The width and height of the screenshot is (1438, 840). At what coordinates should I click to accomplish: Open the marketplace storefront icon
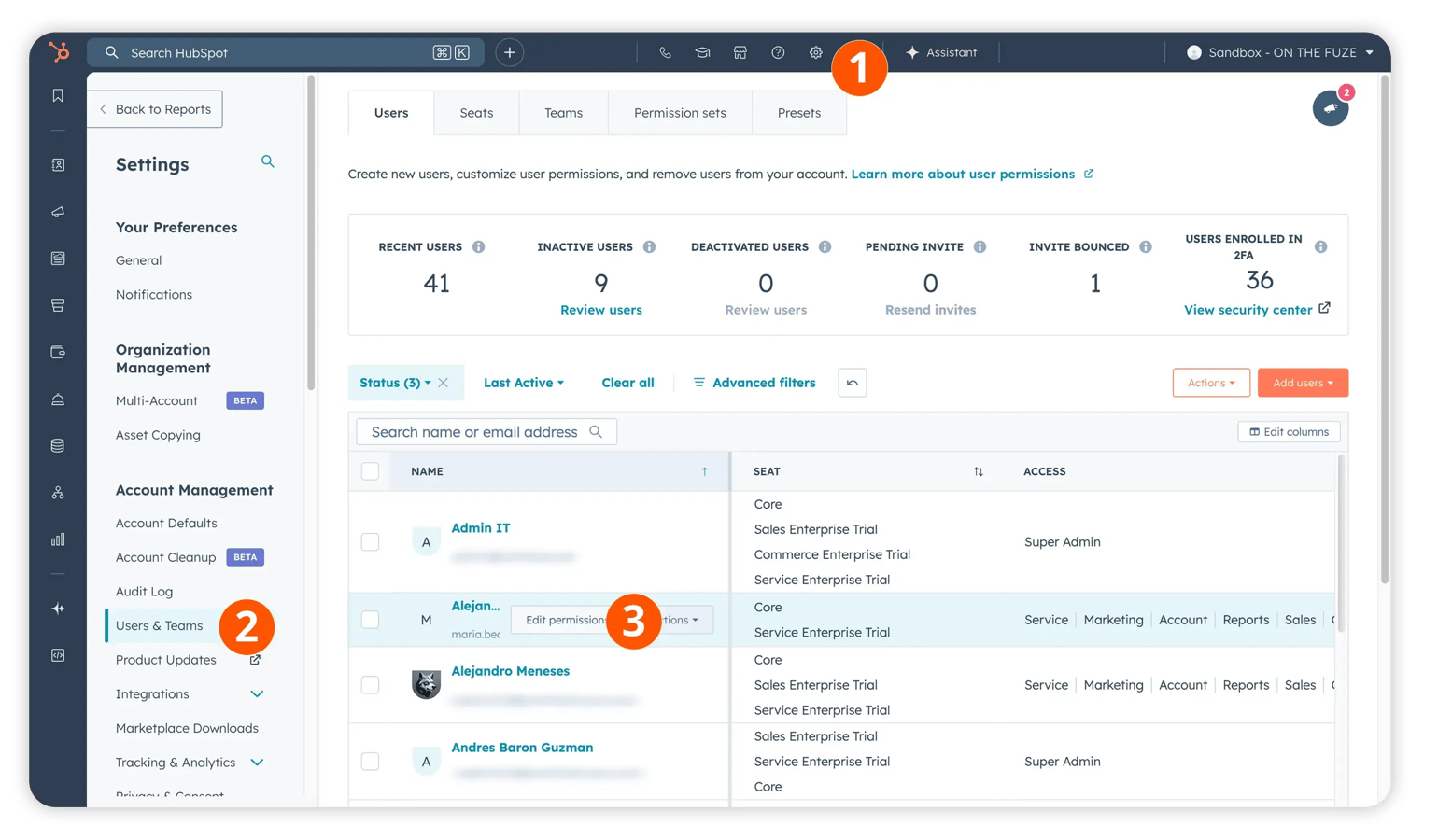coord(740,53)
